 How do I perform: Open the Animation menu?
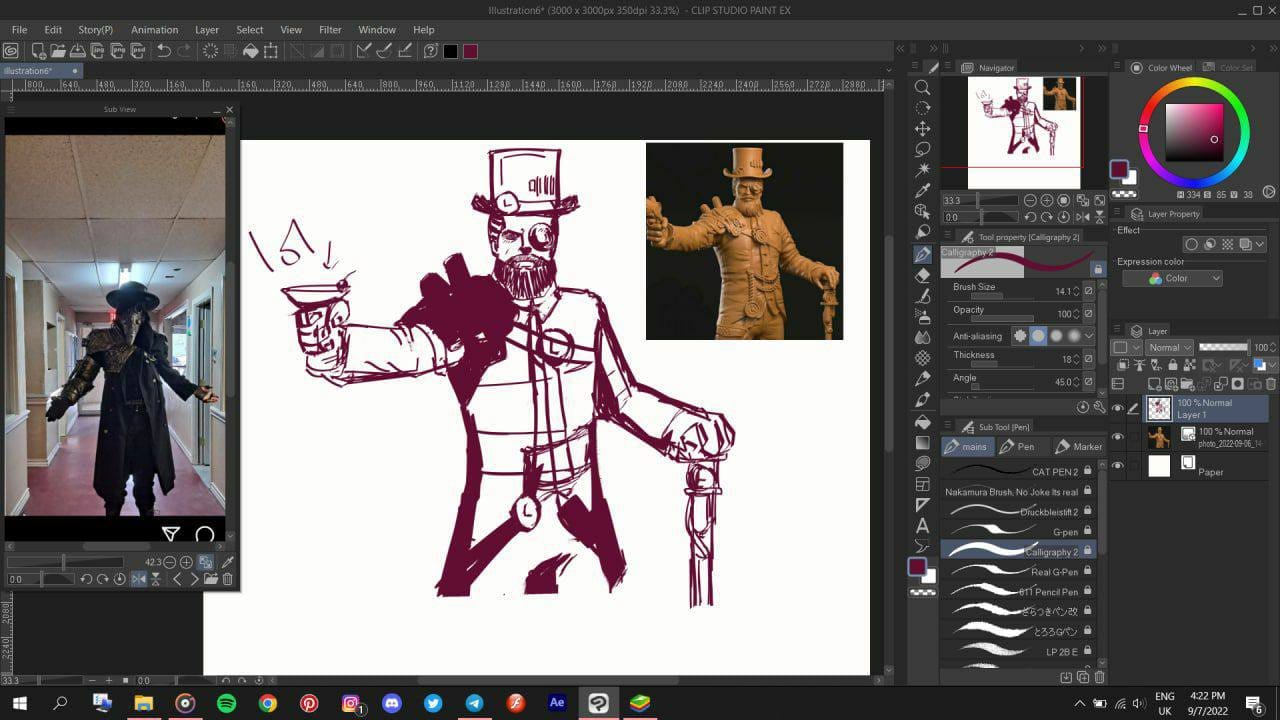pyautogui.click(x=154, y=30)
